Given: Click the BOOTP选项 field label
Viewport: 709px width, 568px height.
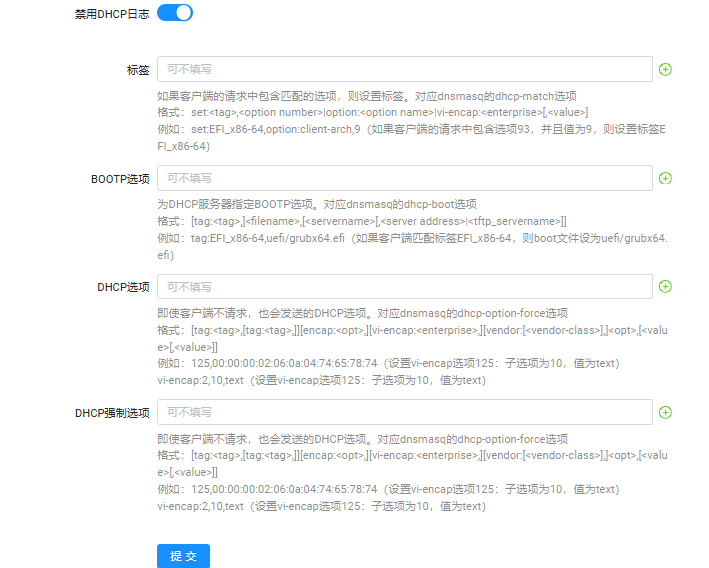Looking at the screenshot, I should (120, 179).
